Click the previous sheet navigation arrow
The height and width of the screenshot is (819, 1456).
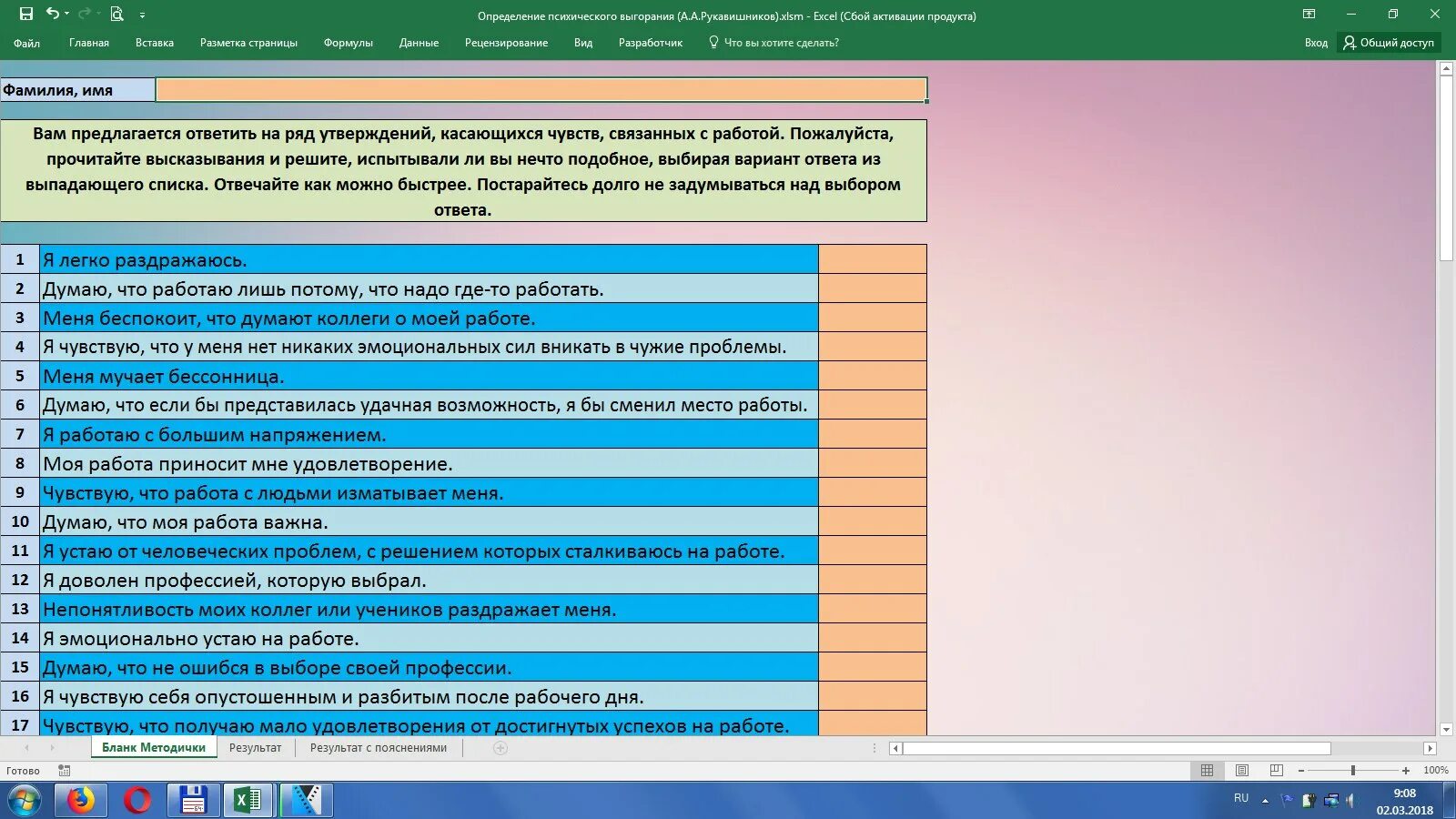(26, 748)
